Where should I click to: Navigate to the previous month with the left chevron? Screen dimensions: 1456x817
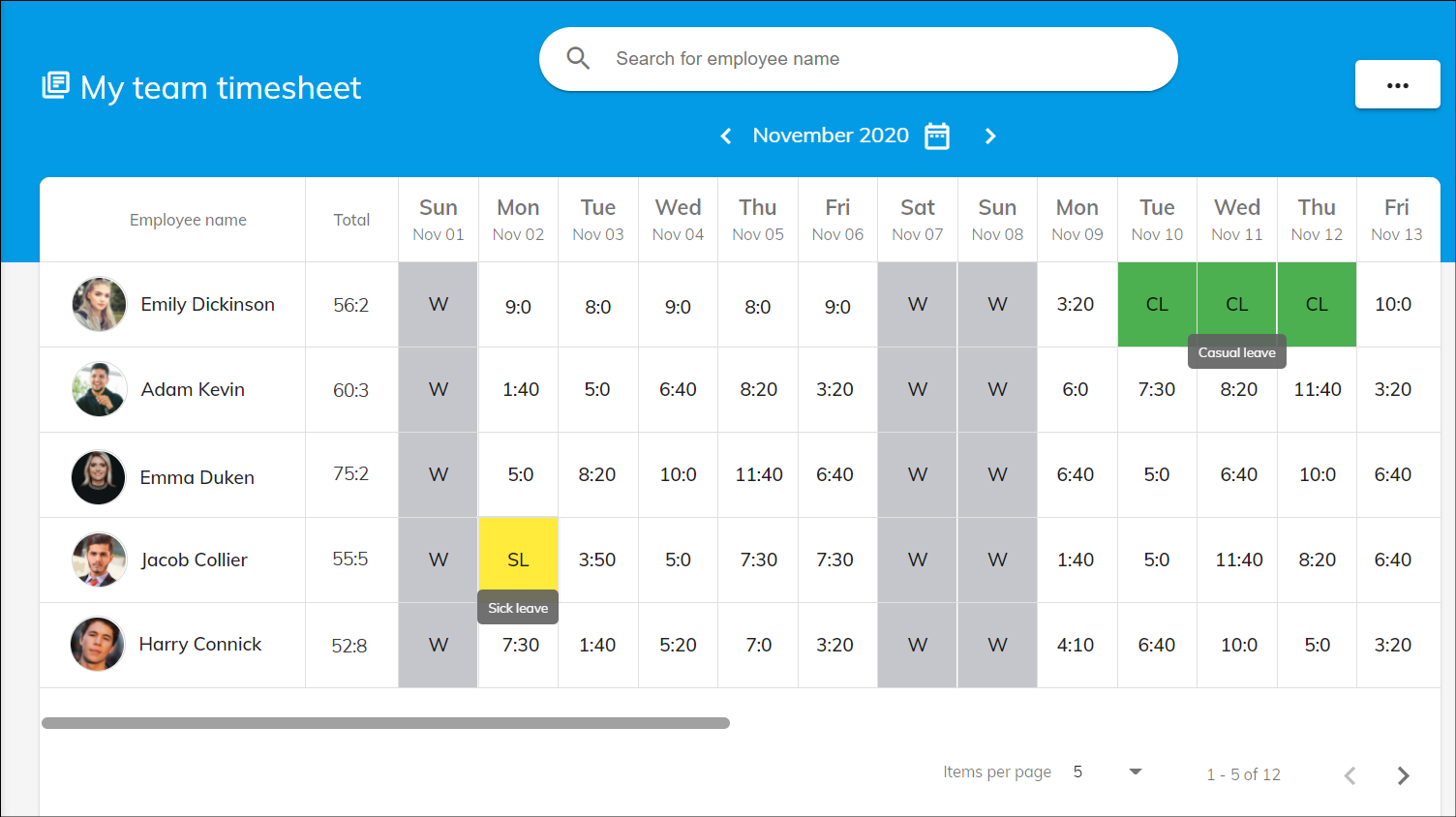(726, 136)
